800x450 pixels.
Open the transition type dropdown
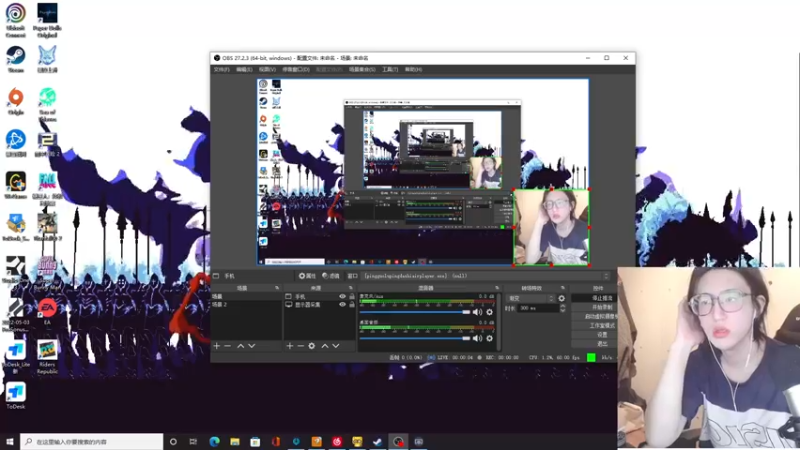531,298
